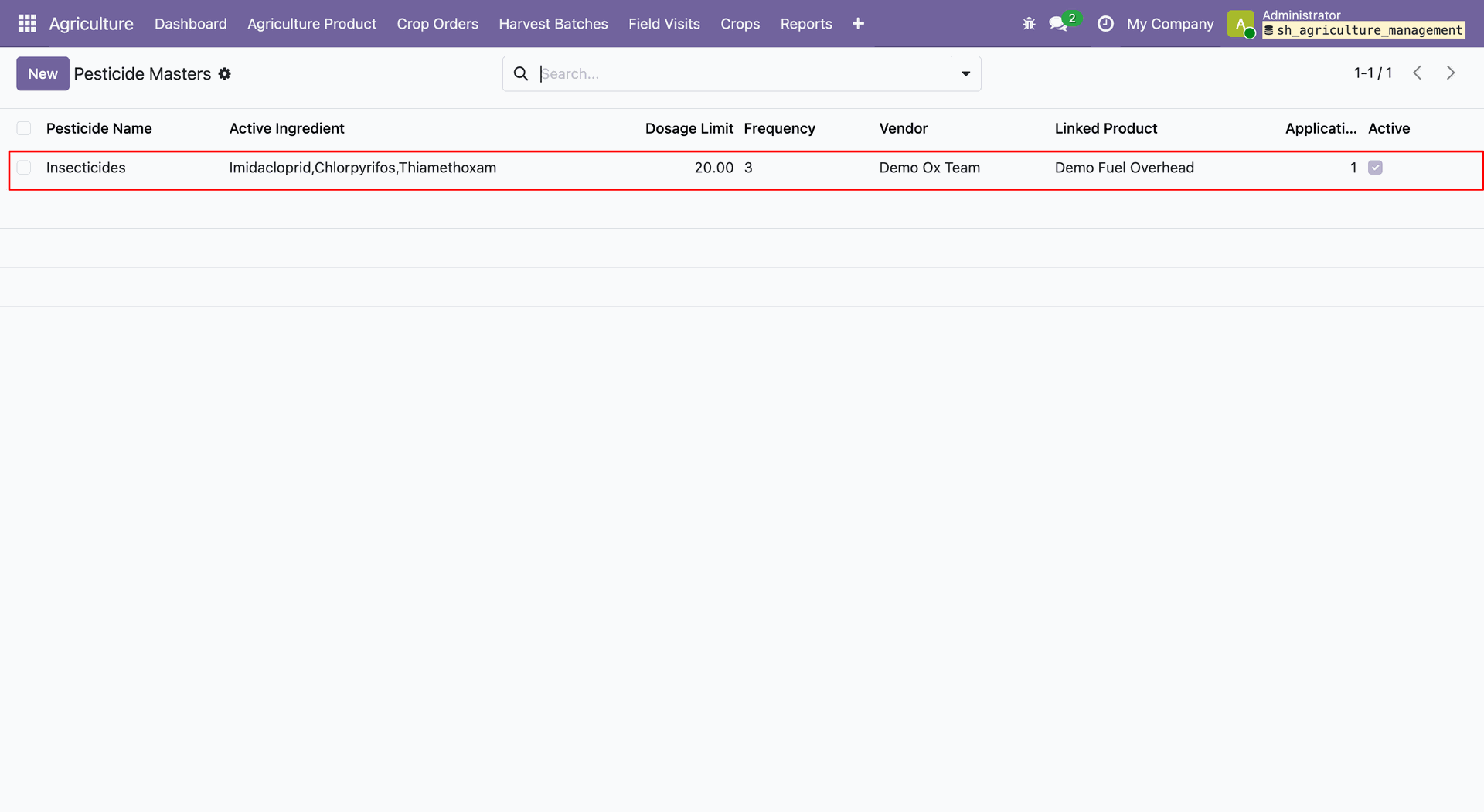Image resolution: width=1484 pixels, height=812 pixels.
Task: Open the conversations chat icon
Action: tap(1058, 23)
